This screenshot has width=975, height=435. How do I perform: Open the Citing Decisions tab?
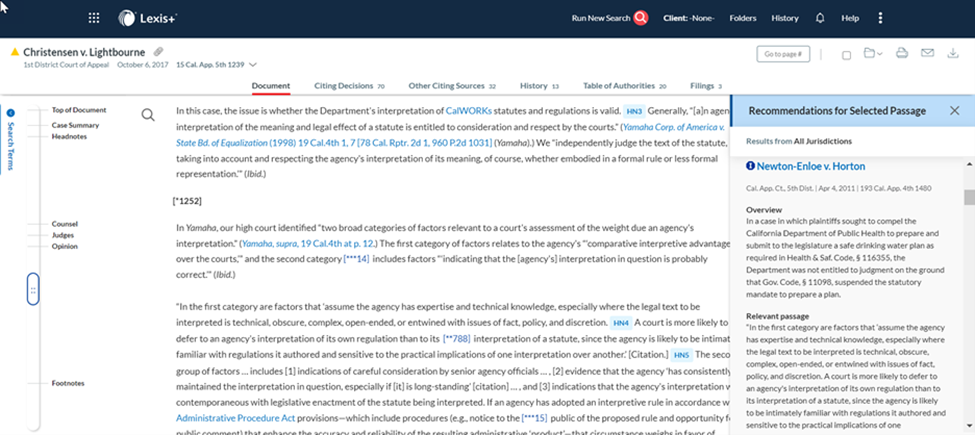click(349, 86)
